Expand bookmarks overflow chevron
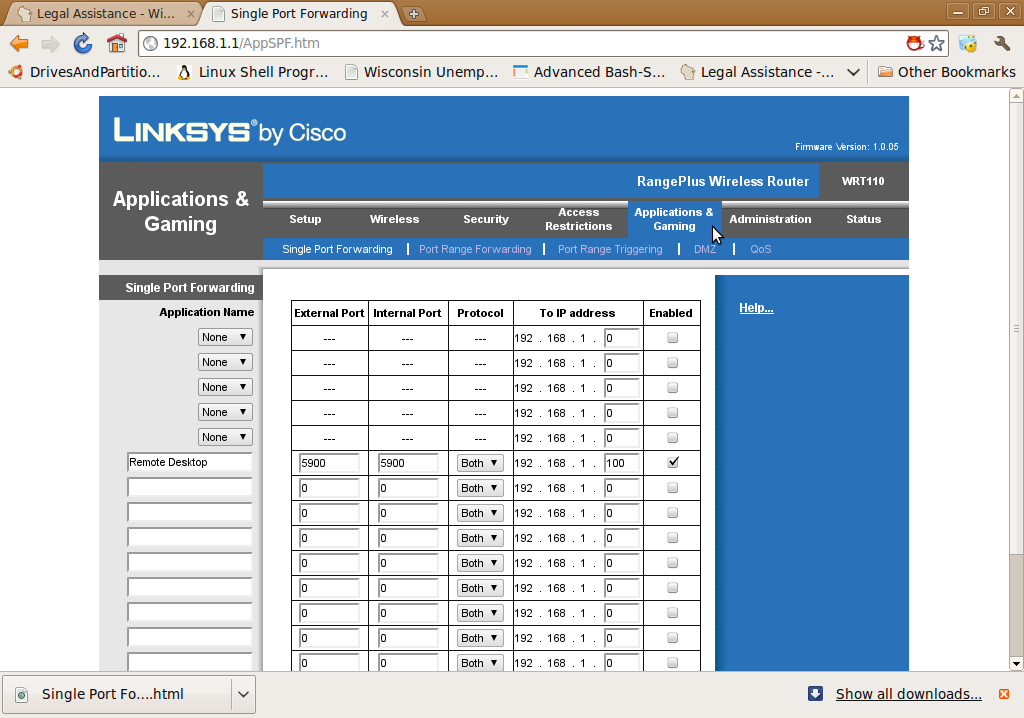Image resolution: width=1024 pixels, height=718 pixels. point(853,73)
